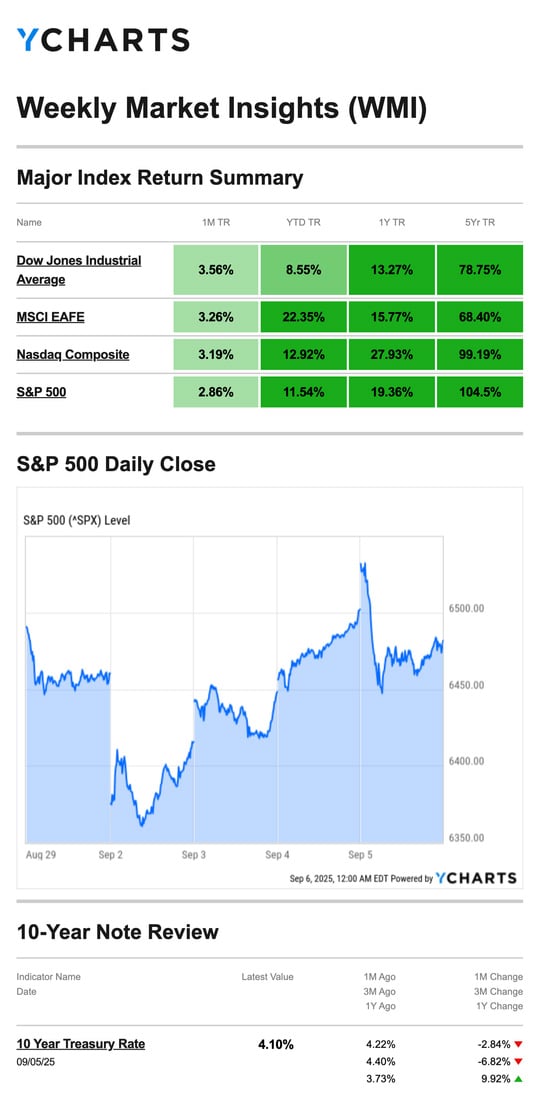The height and width of the screenshot is (1098, 540).
Task: Click the Sep 5 peak on the chart
Action: [x=364, y=564]
